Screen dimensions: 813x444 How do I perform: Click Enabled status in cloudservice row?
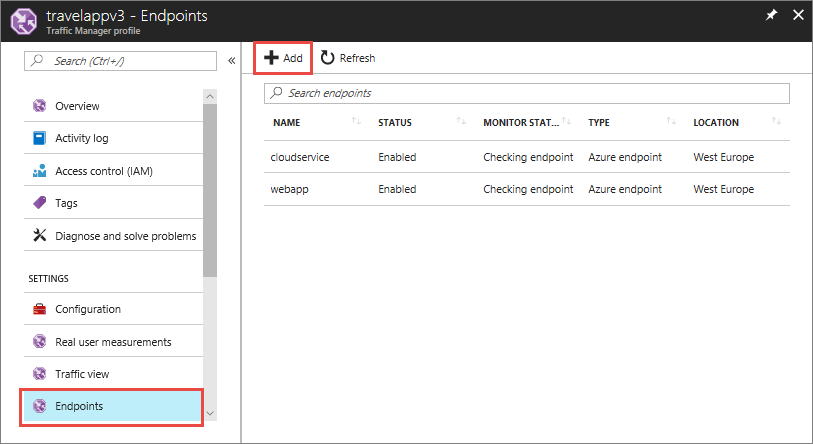(x=397, y=157)
